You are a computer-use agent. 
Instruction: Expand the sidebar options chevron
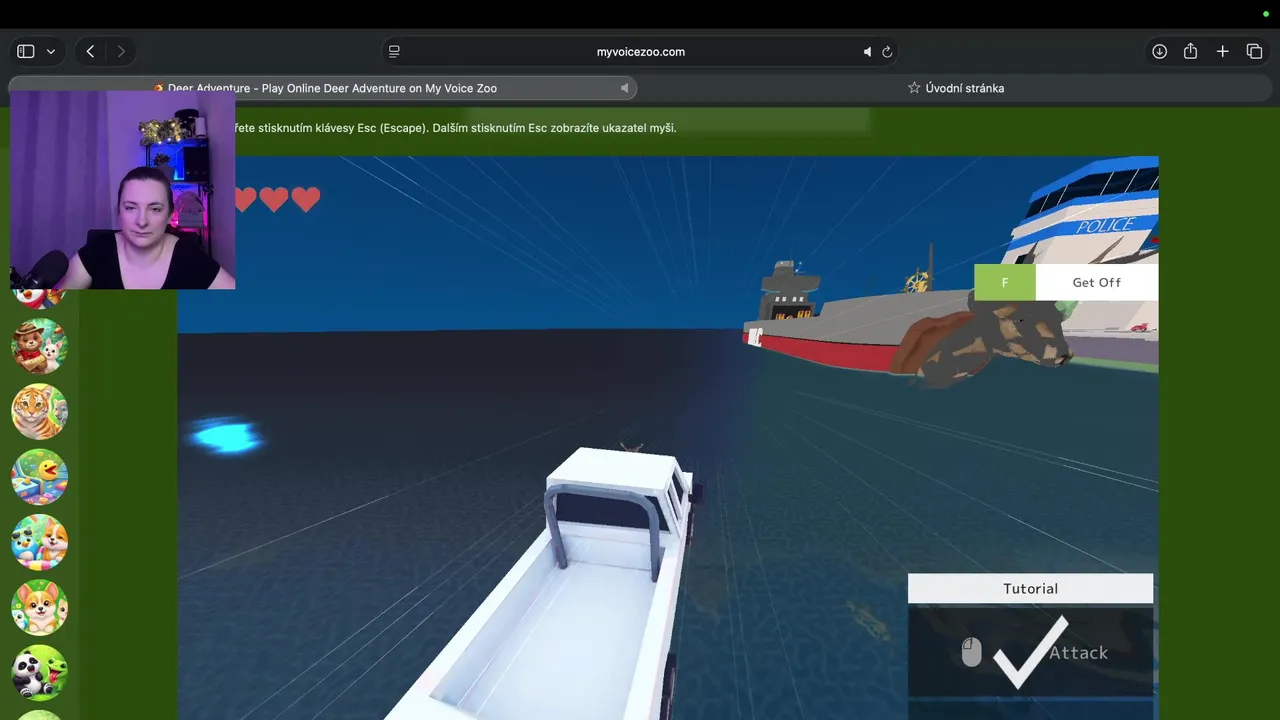50,51
